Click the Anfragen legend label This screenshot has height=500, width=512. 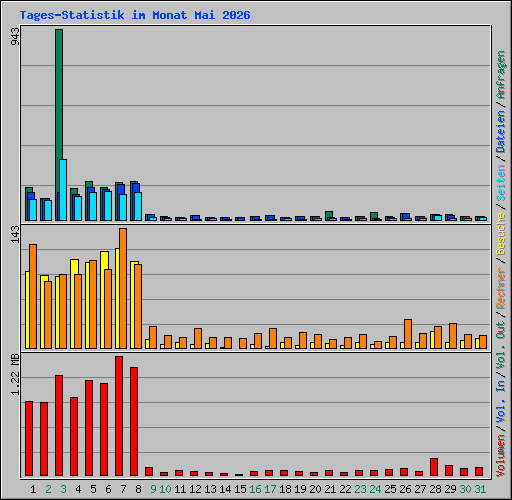501,75
